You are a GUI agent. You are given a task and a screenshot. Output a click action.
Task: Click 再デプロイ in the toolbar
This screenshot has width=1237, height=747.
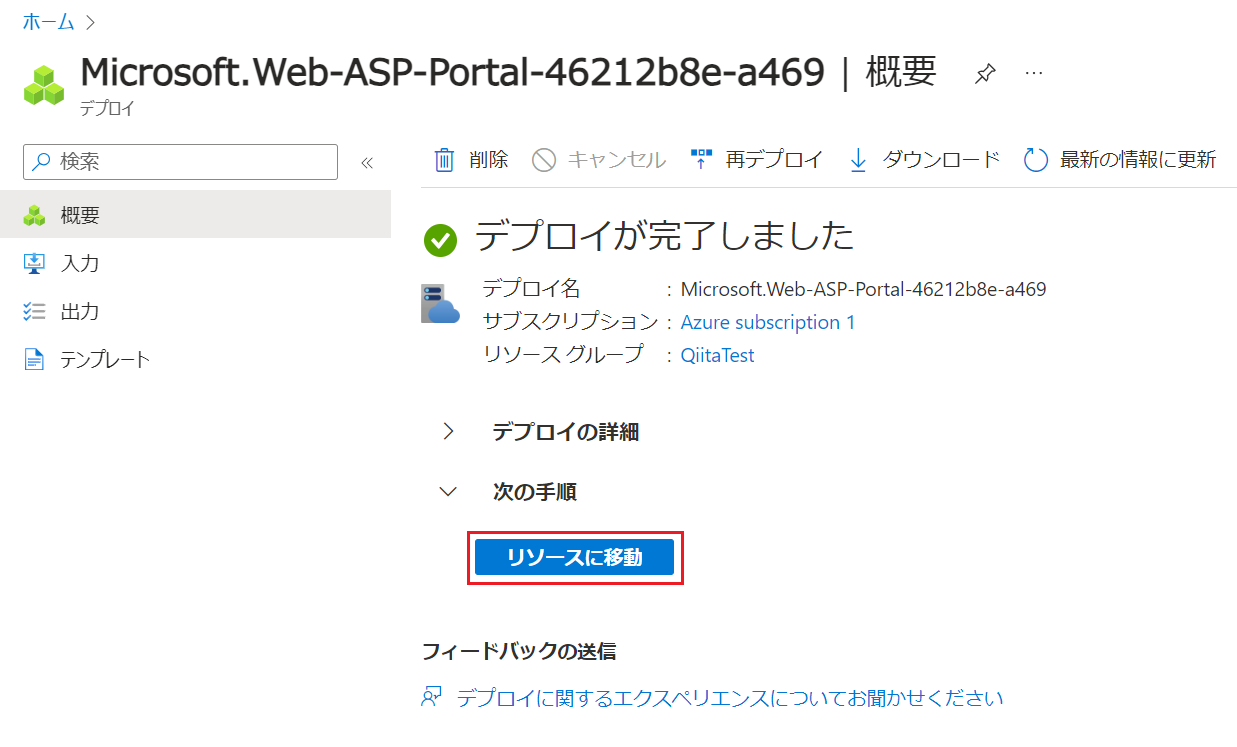tap(774, 159)
